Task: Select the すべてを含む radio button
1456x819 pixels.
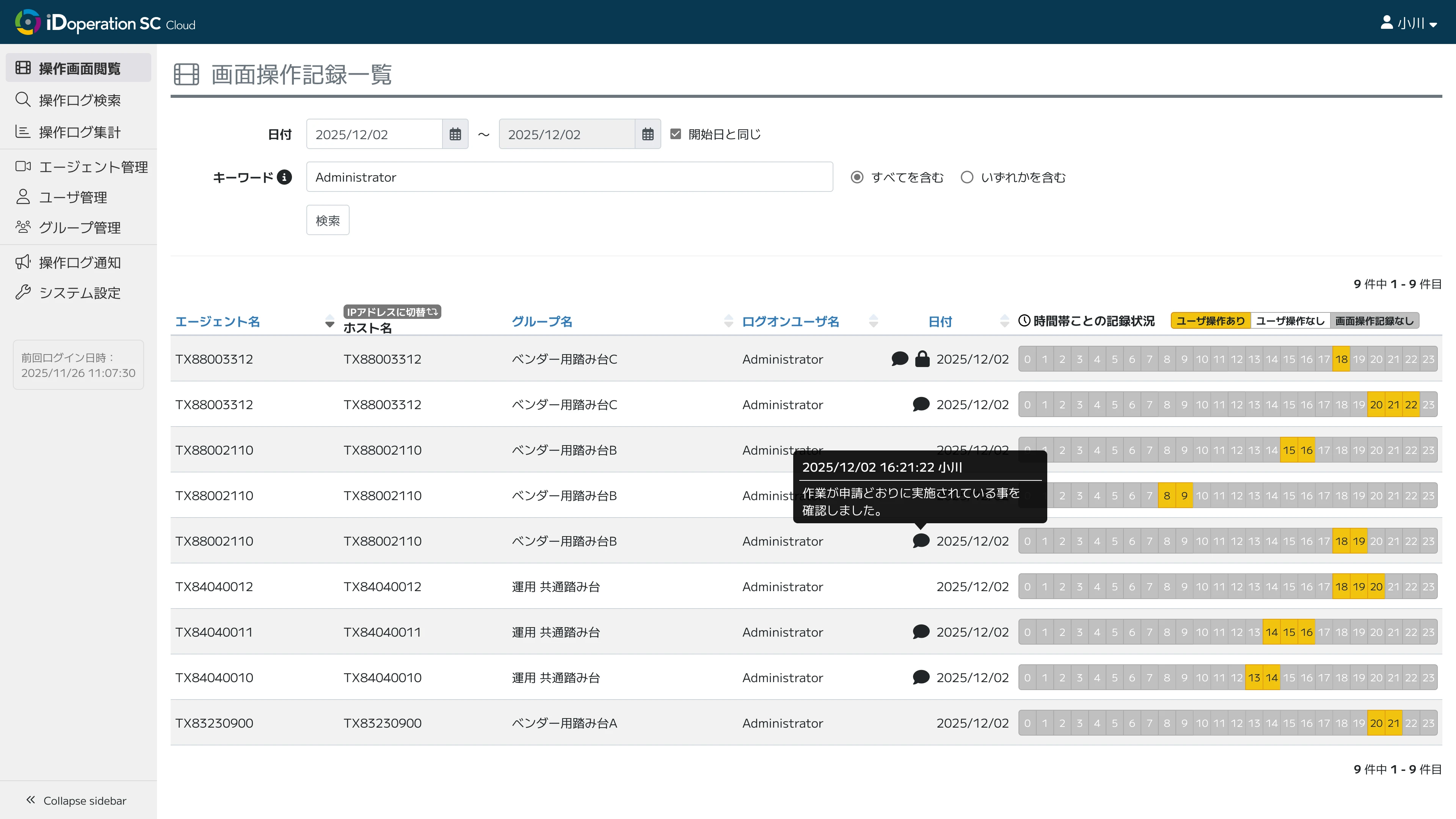Action: coord(857,177)
